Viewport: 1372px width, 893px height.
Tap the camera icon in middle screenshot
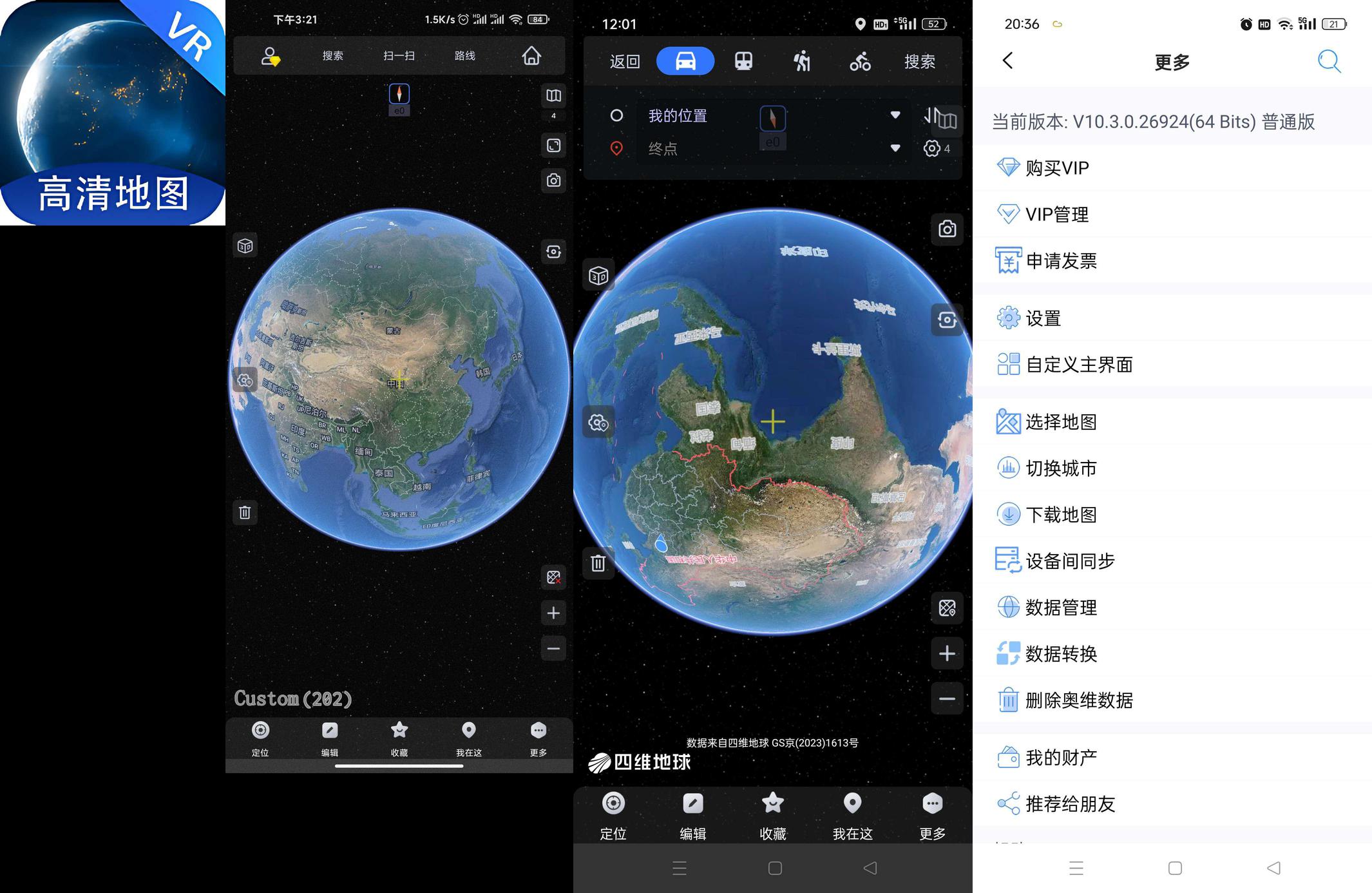[x=947, y=229]
